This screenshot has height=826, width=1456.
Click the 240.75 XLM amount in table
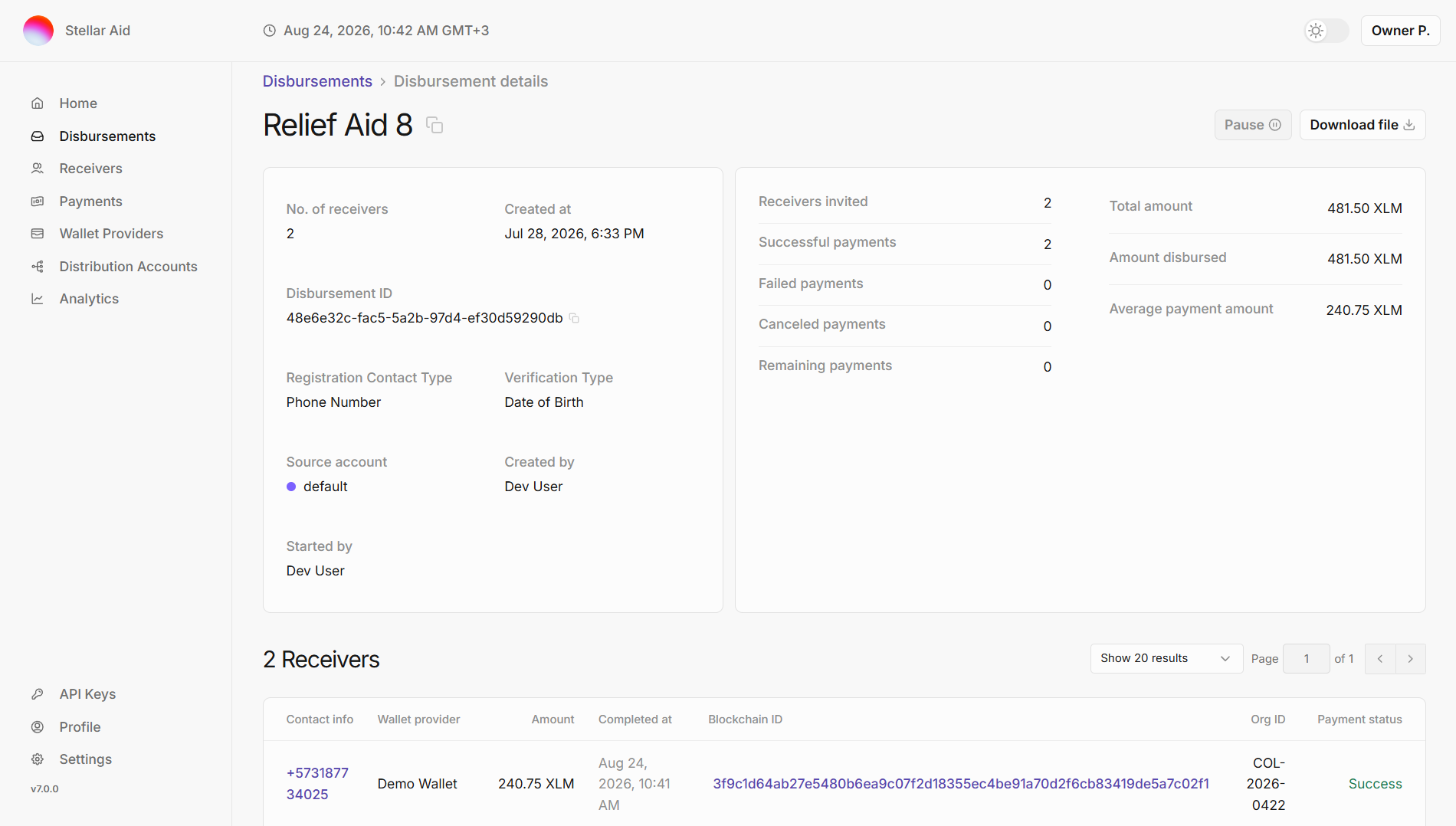pyautogui.click(x=536, y=784)
